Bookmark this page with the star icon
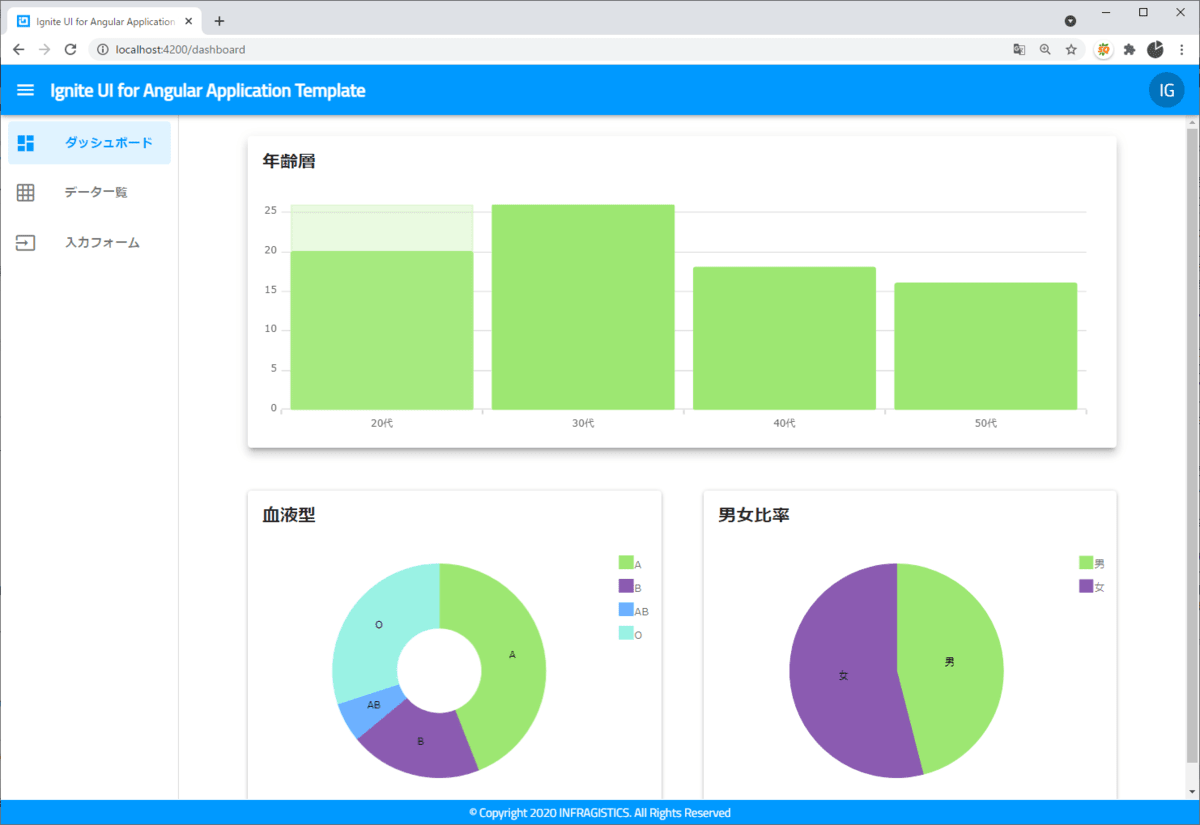This screenshot has height=825, width=1200. (1071, 49)
